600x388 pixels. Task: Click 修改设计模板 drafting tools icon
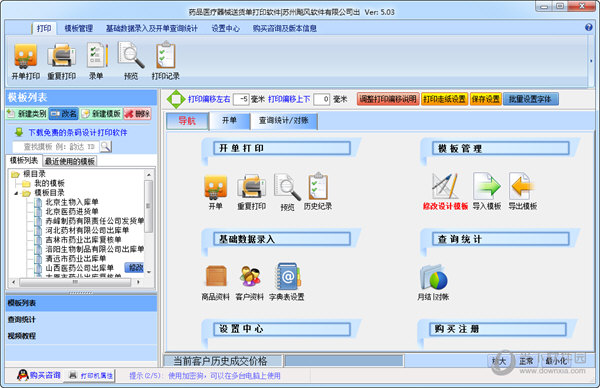(x=445, y=192)
